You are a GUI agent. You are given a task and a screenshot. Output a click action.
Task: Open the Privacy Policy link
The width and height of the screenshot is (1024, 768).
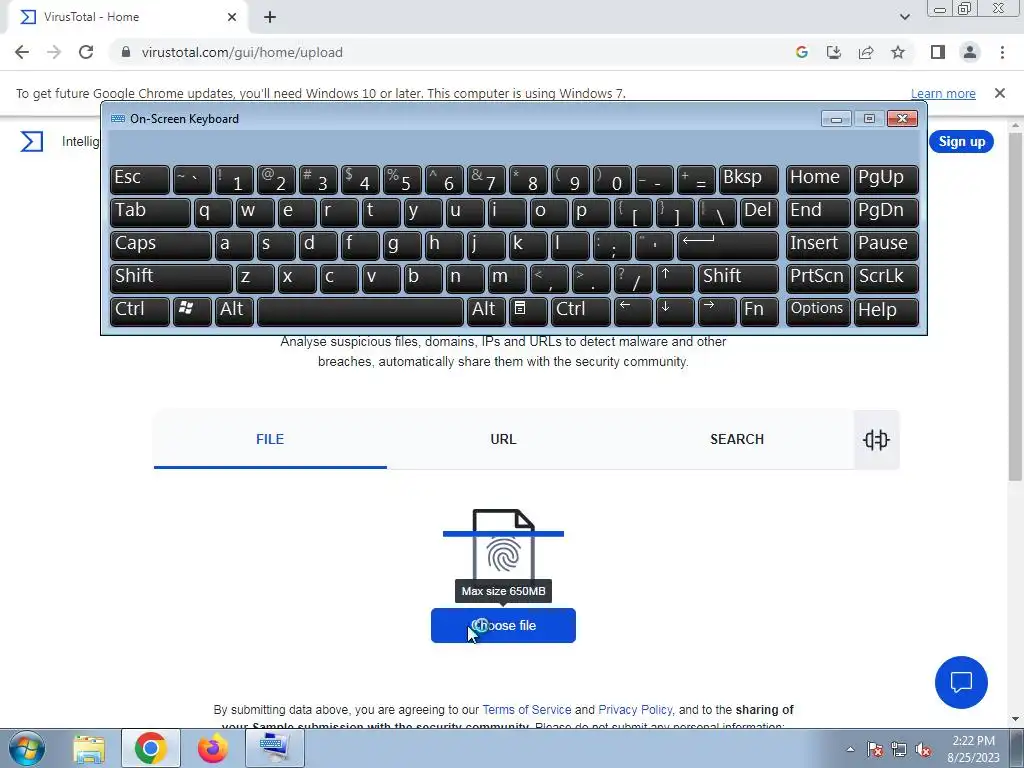[x=635, y=710]
